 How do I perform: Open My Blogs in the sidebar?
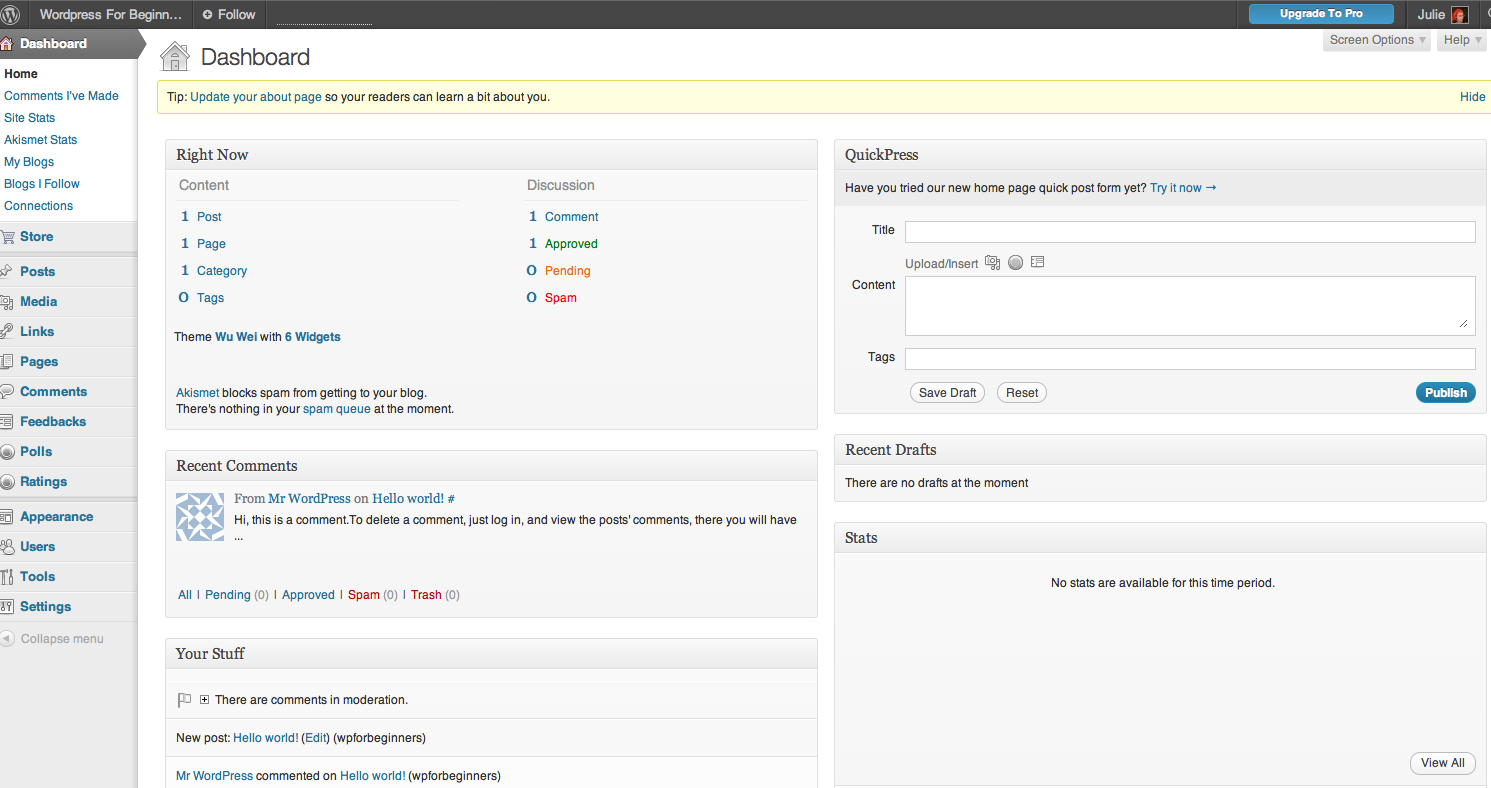[29, 162]
